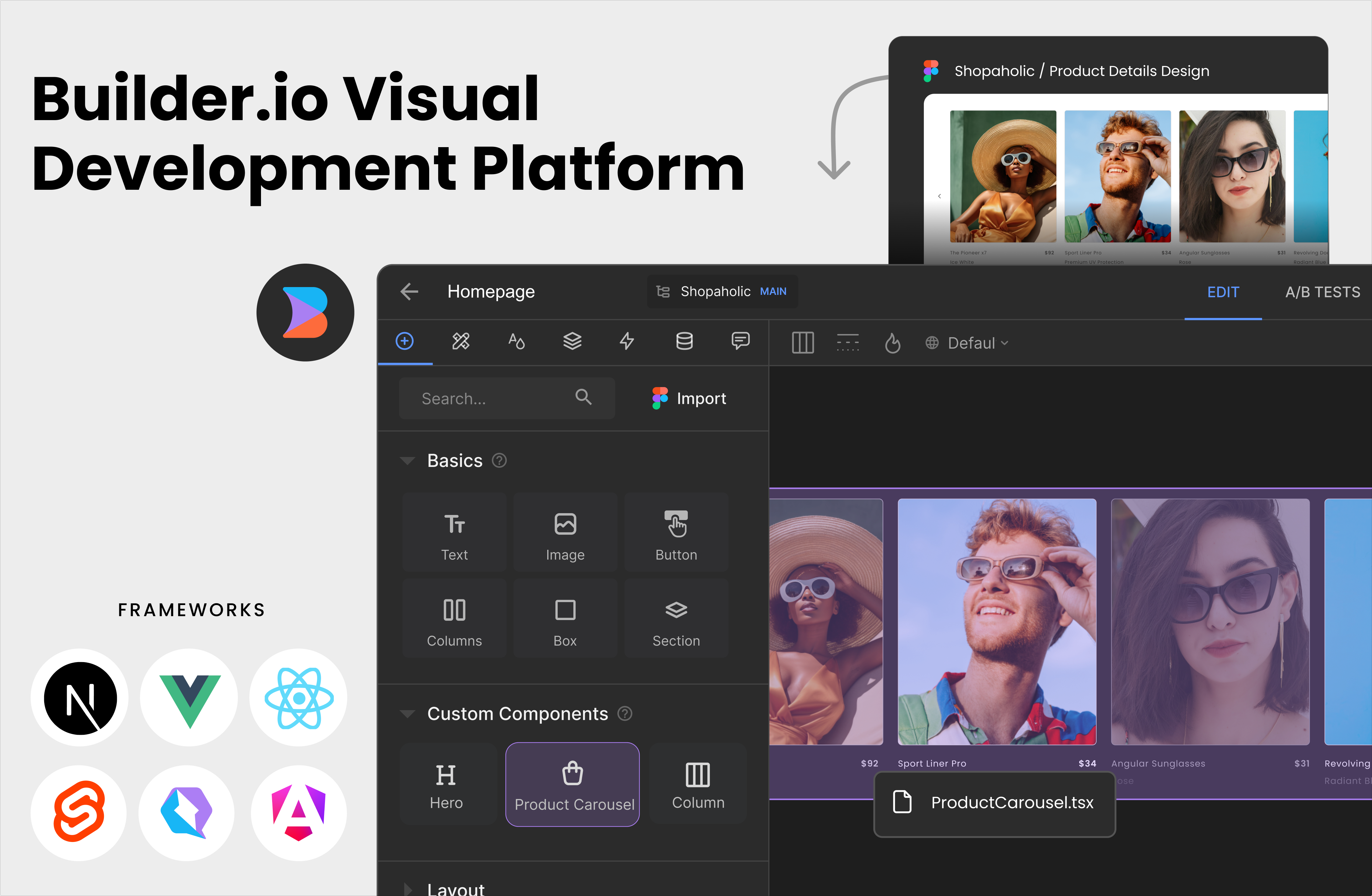Screen dimensions: 1372x896
Task: Collapse the Basics section
Action: click(x=408, y=460)
